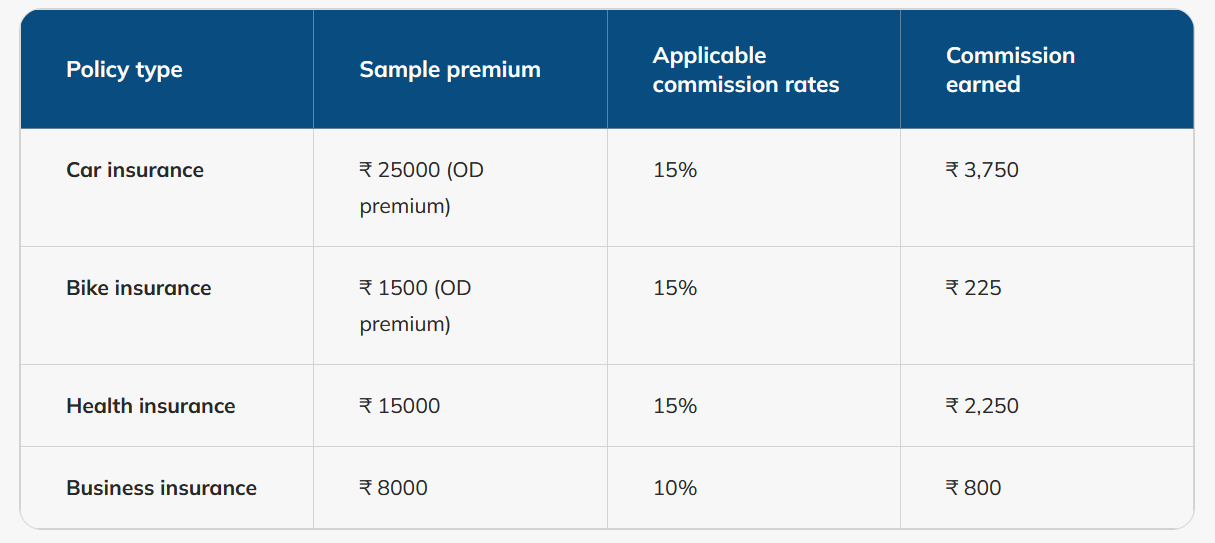This screenshot has height=543, width=1215.
Task: Click the ₹ 2,250 commission cell
Action: pos(982,406)
